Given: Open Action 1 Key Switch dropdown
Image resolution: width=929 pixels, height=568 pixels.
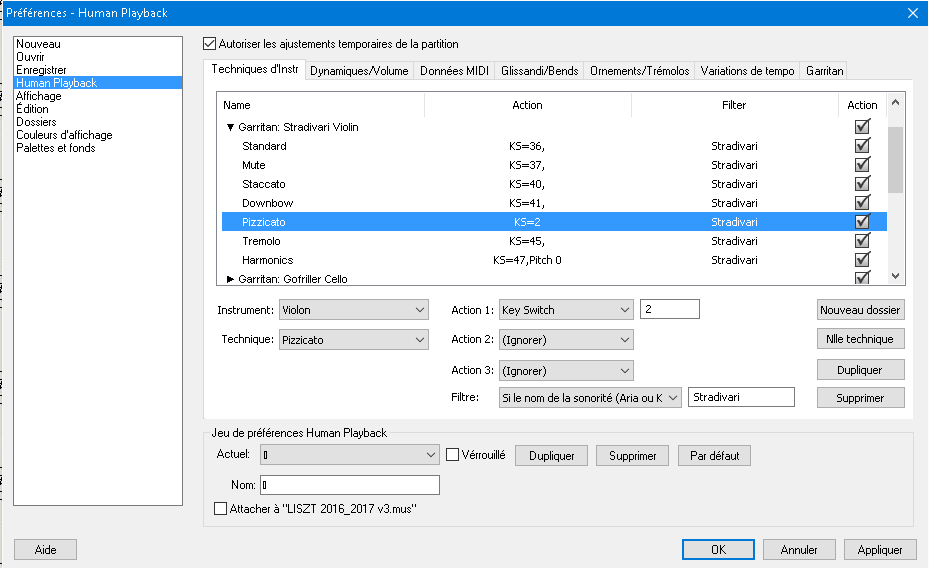Looking at the screenshot, I should [566, 310].
